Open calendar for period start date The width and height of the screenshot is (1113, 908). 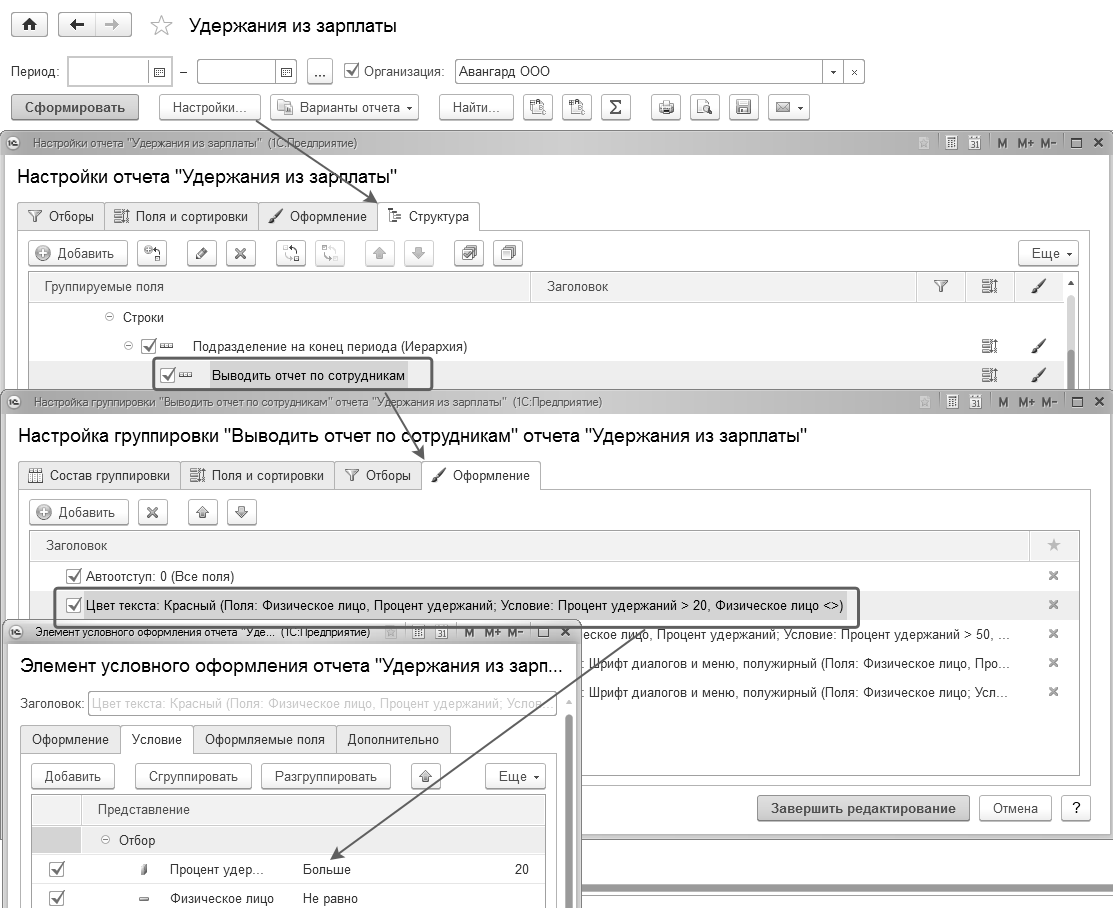pos(159,72)
